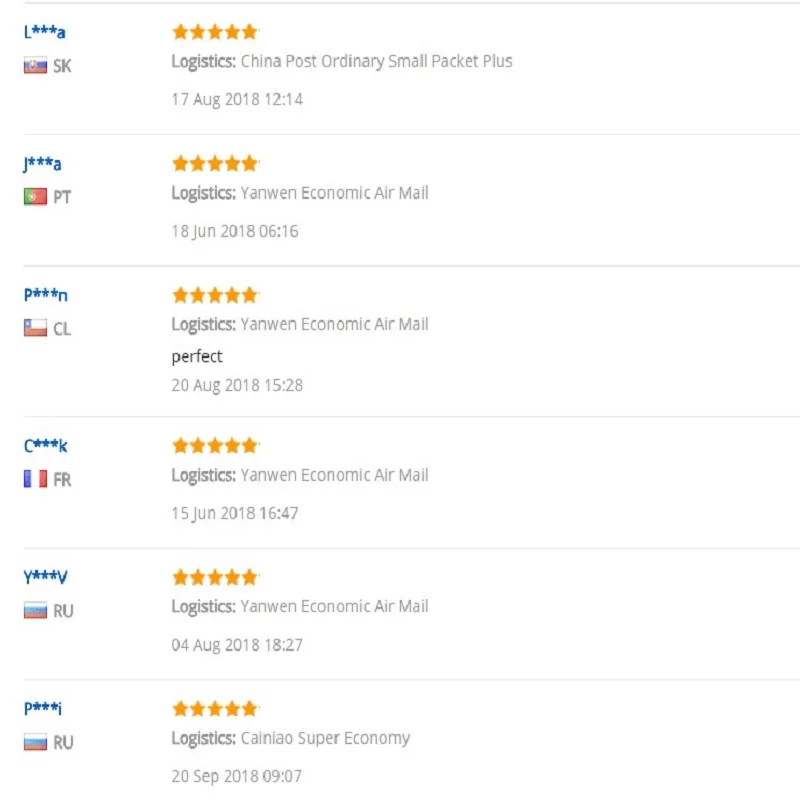Viewport: 800px width, 800px height.
Task: Click the Slovakia flag icon beside SK
Action: tap(35, 67)
